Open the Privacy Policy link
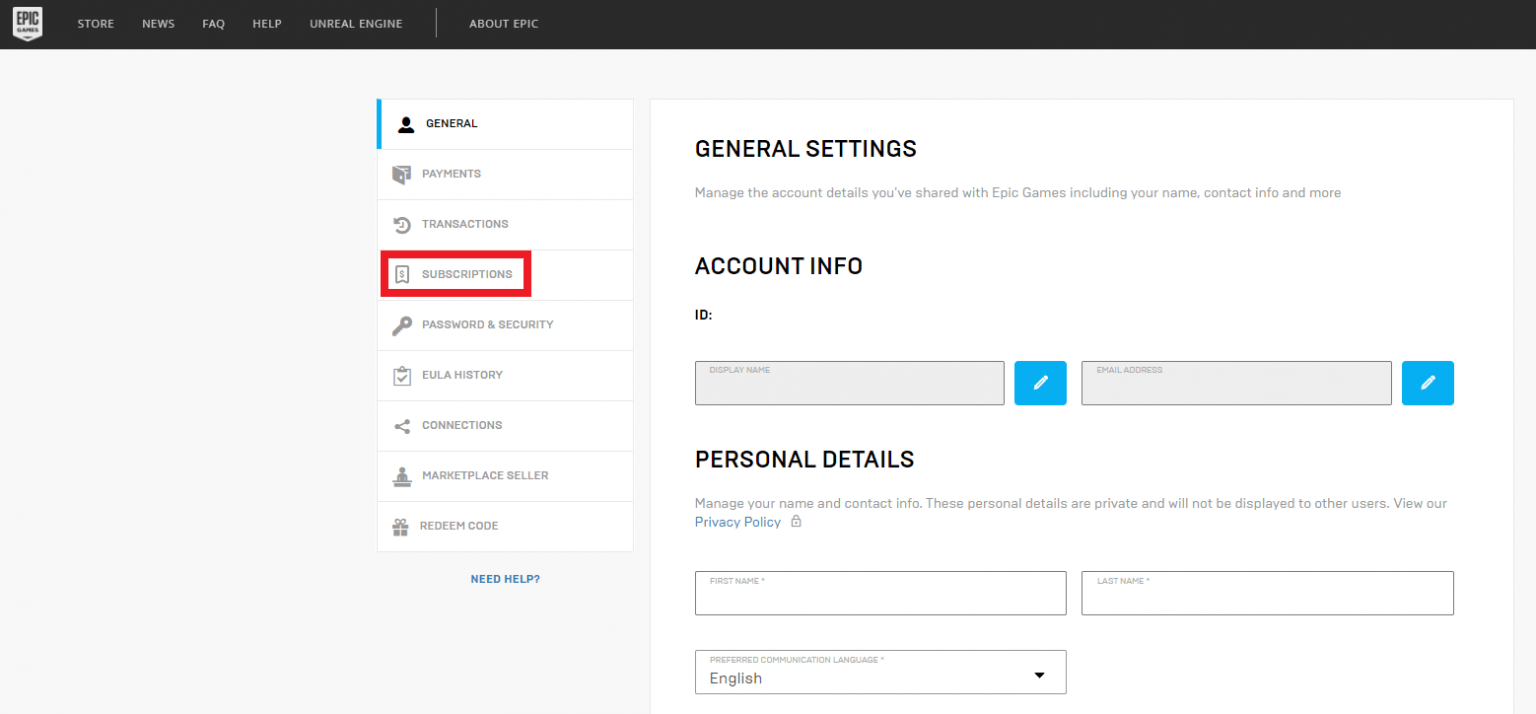The image size is (1536, 714). (x=738, y=522)
